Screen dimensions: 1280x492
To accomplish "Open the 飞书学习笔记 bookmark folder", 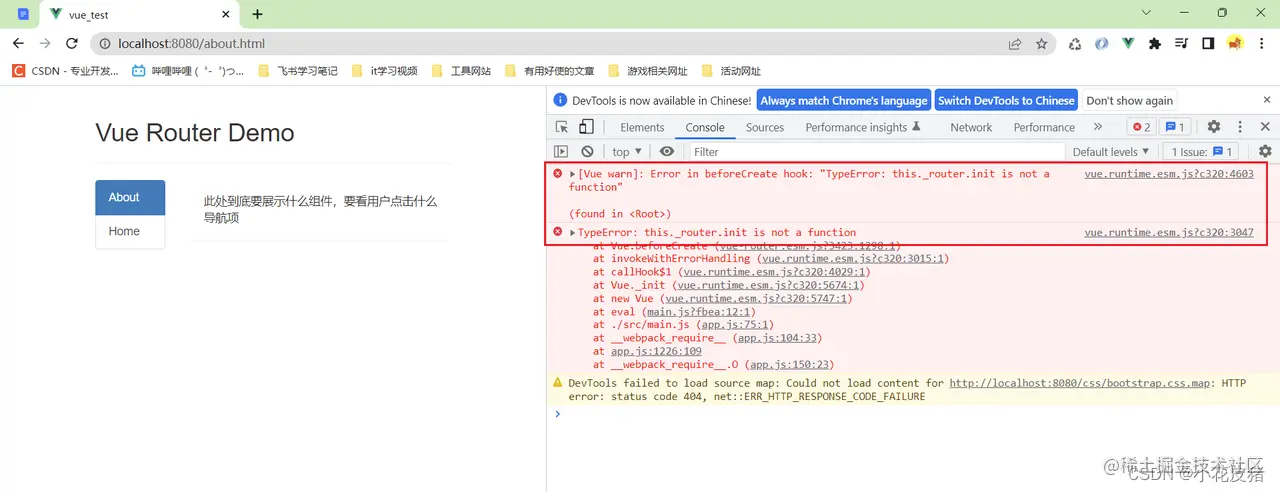I will 298,71.
